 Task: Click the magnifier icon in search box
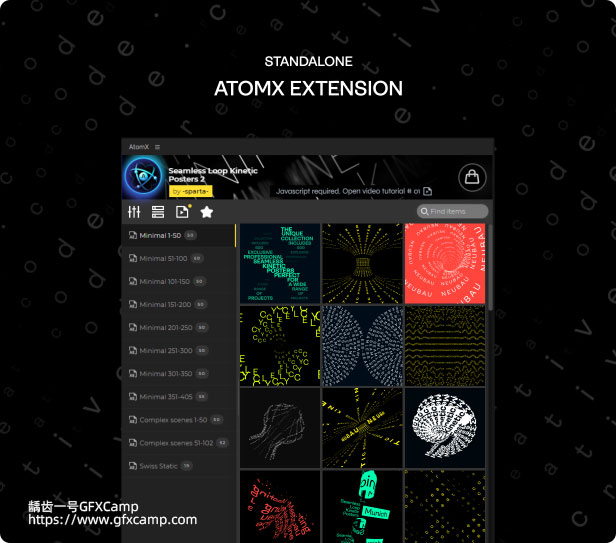[424, 211]
